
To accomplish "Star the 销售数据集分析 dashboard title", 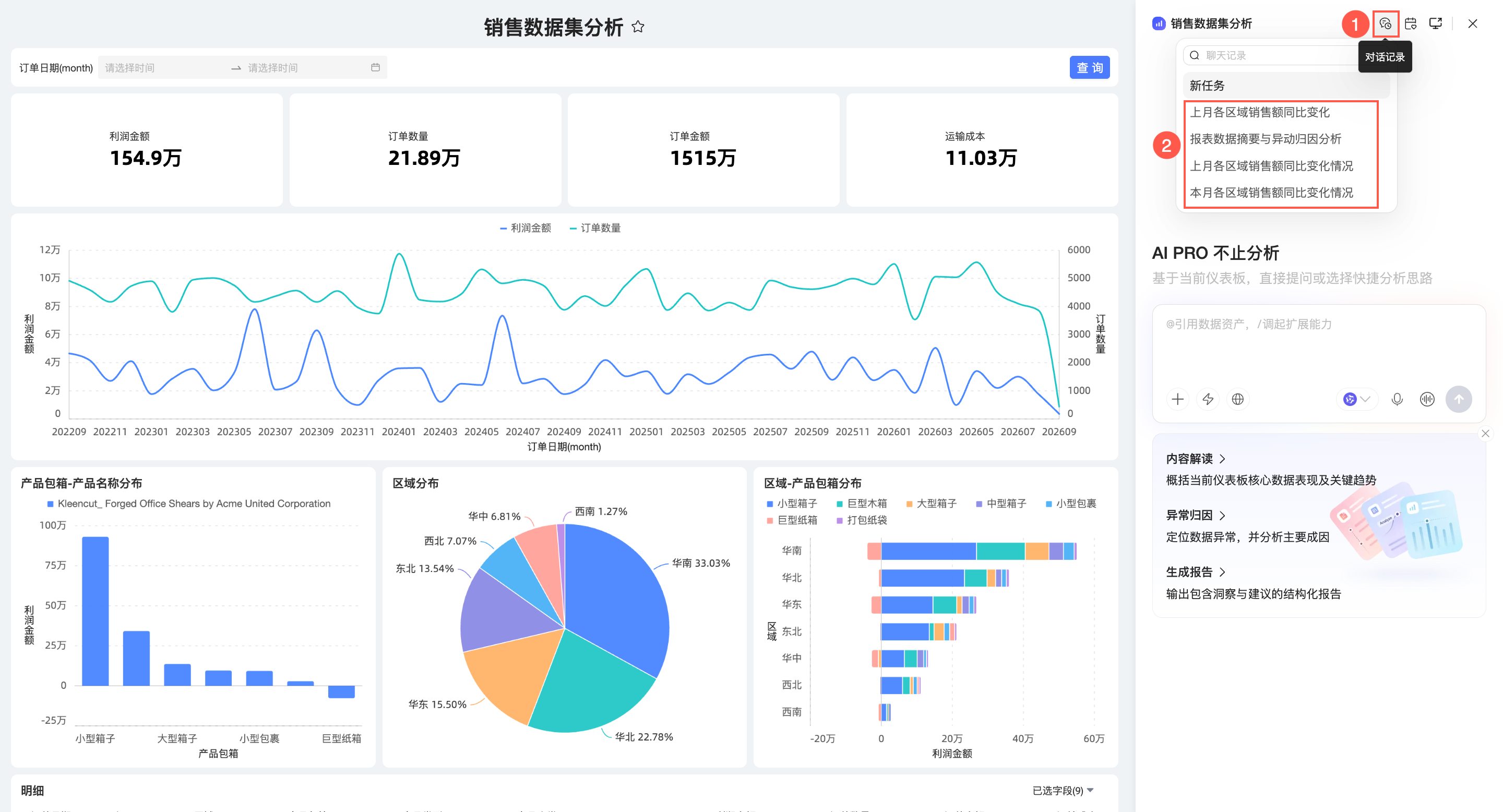I will 638,27.
